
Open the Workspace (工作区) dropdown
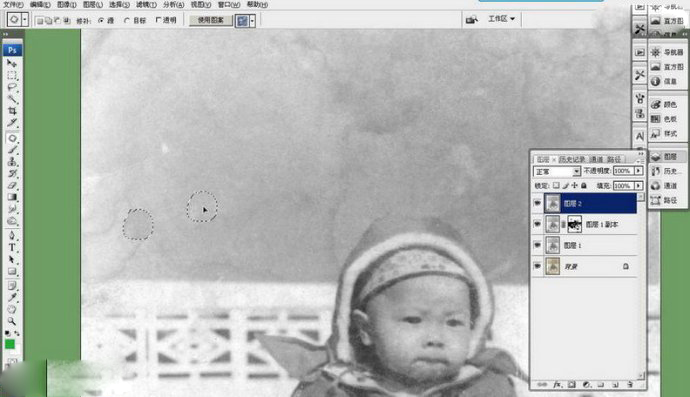coord(501,19)
